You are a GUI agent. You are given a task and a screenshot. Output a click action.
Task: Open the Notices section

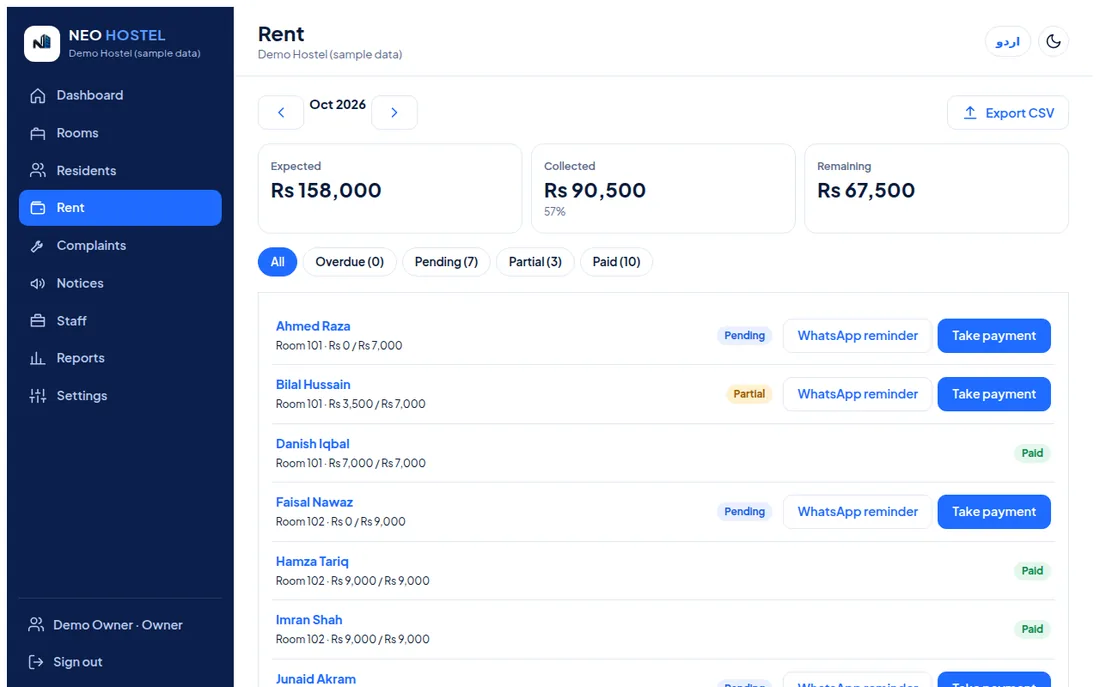pyautogui.click(x=120, y=284)
